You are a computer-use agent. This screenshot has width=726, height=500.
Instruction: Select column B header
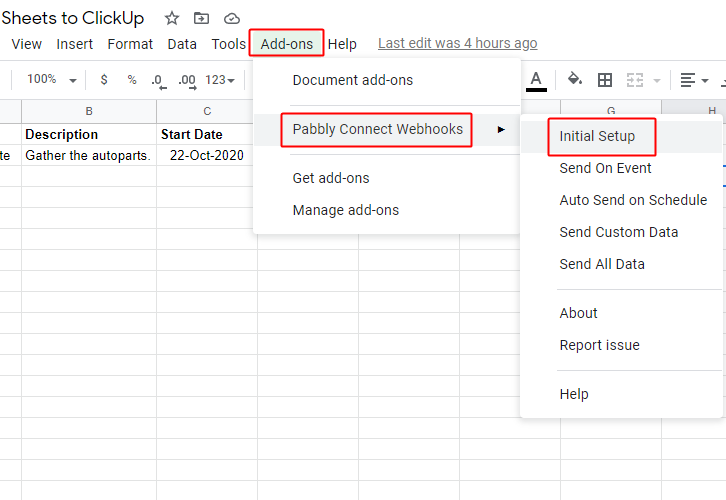tap(89, 111)
